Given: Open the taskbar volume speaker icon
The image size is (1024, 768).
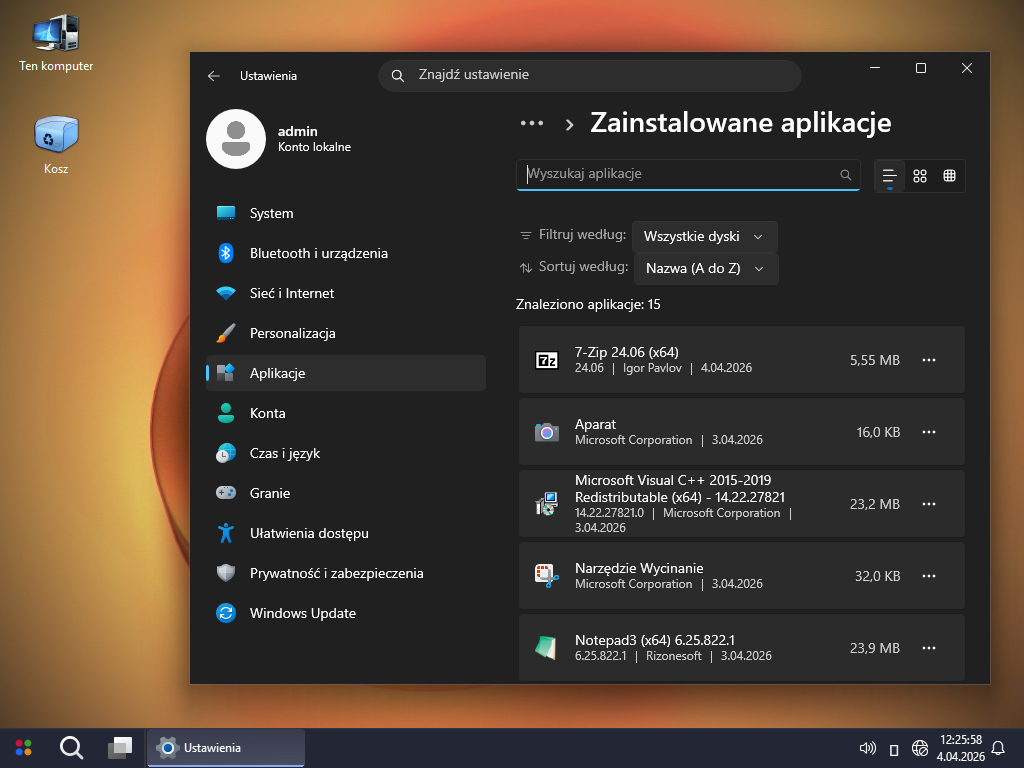Looking at the screenshot, I should point(868,748).
